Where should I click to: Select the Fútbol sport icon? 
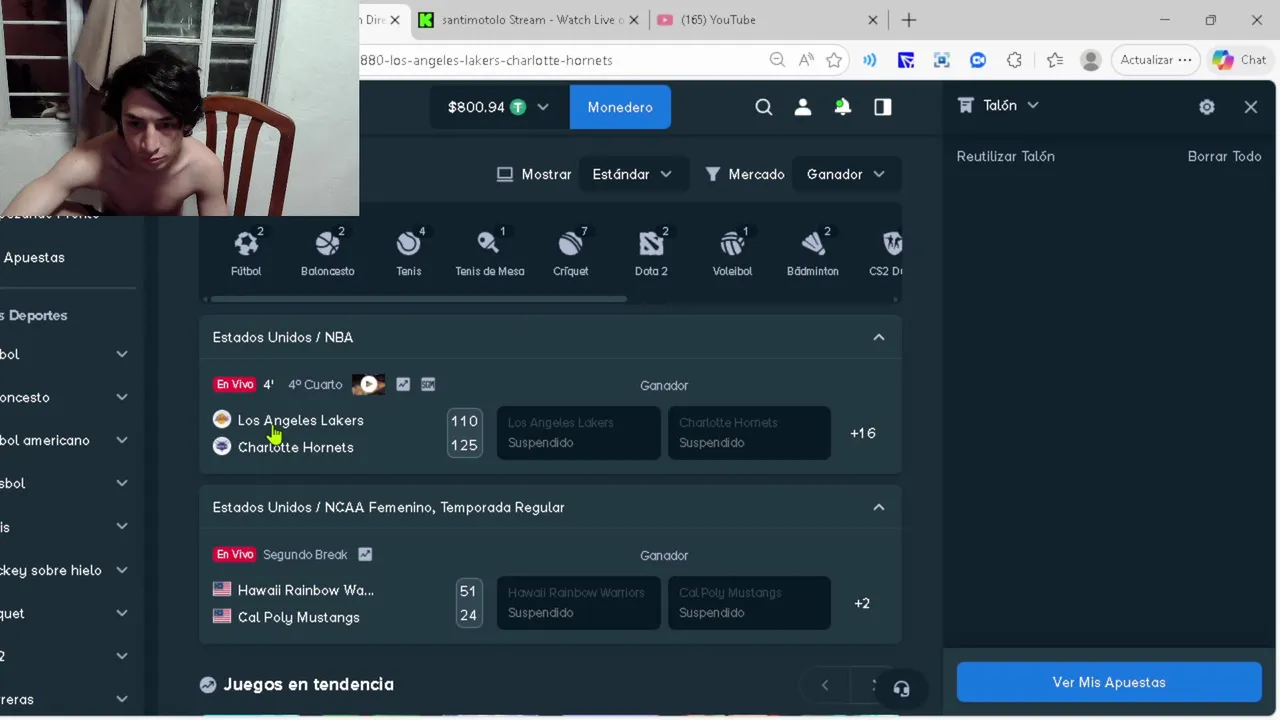coord(246,252)
